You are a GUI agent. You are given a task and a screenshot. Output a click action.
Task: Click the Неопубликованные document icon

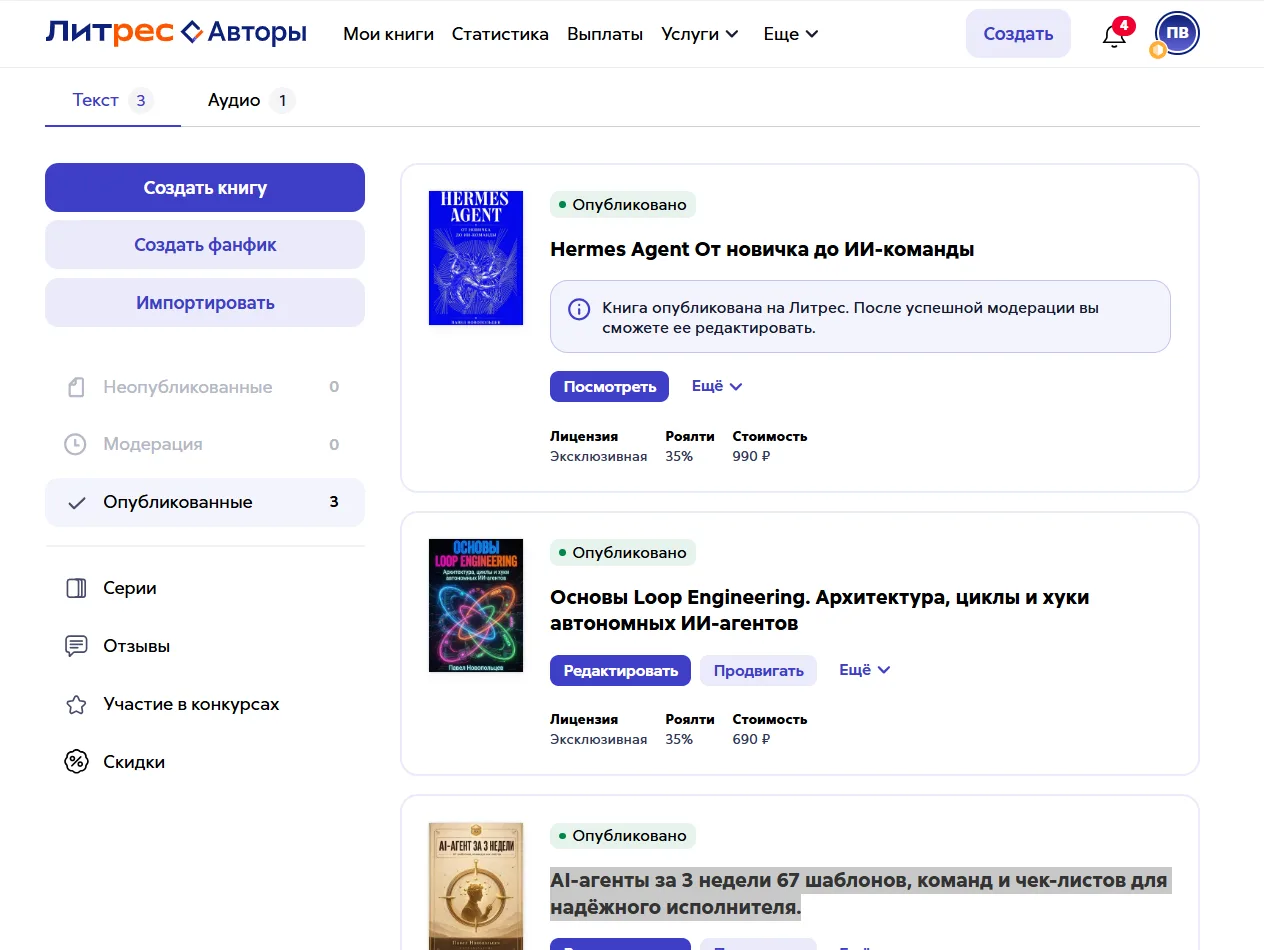click(76, 387)
